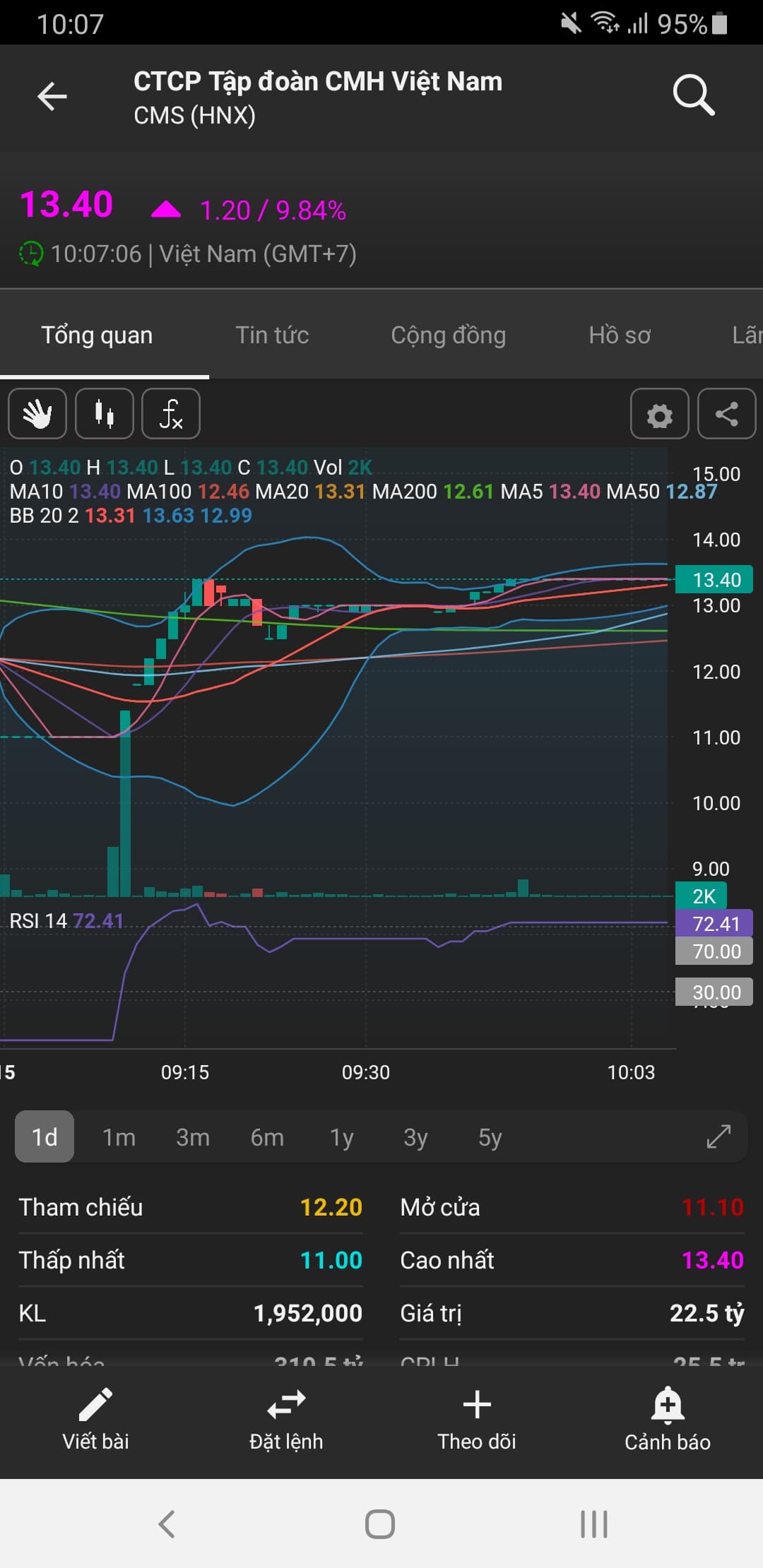This screenshot has height=1568, width=763.
Task: Open the candlestick chart type selector
Action: click(105, 414)
